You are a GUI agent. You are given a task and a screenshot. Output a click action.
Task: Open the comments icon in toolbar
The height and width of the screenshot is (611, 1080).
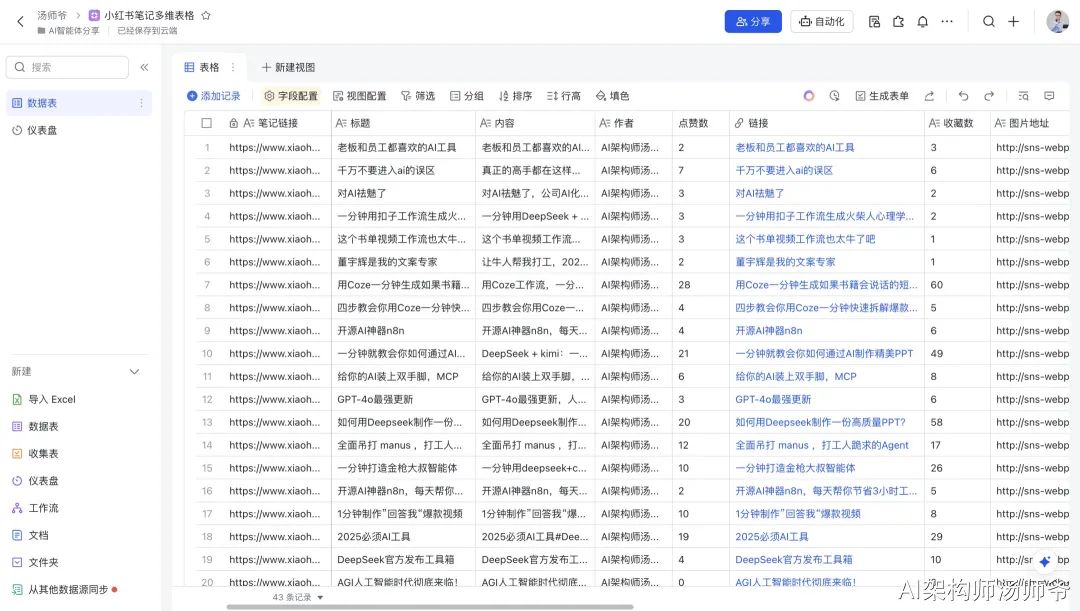coord(1049,96)
